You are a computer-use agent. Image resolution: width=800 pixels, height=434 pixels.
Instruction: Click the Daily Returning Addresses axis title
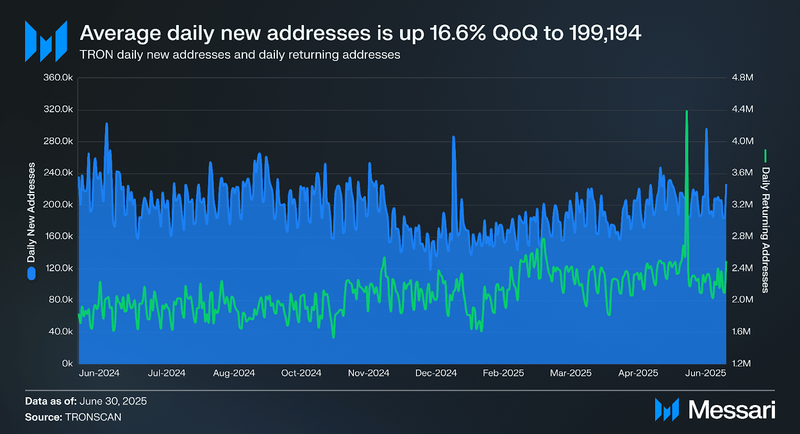[x=765, y=229]
